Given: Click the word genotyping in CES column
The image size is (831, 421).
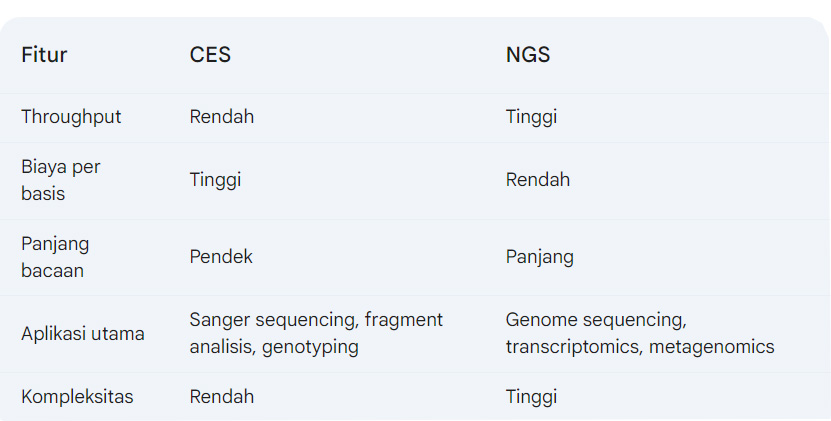Looking at the screenshot, I should pos(310,347).
